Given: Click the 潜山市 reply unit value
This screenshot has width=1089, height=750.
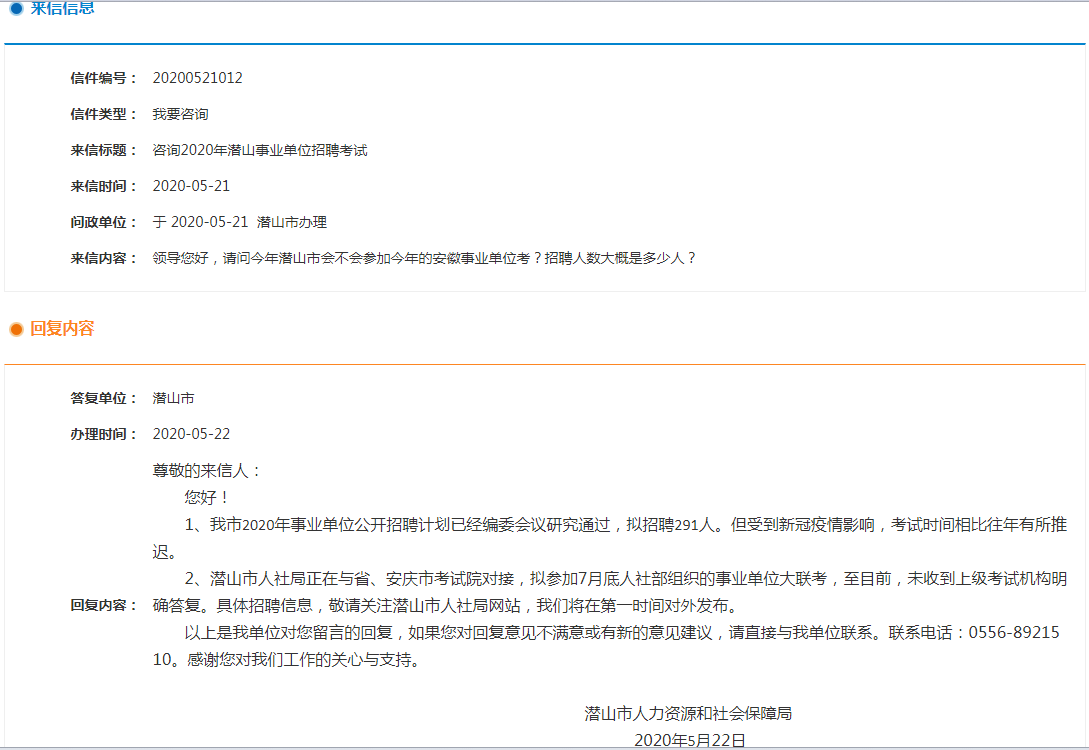Looking at the screenshot, I should [173, 398].
